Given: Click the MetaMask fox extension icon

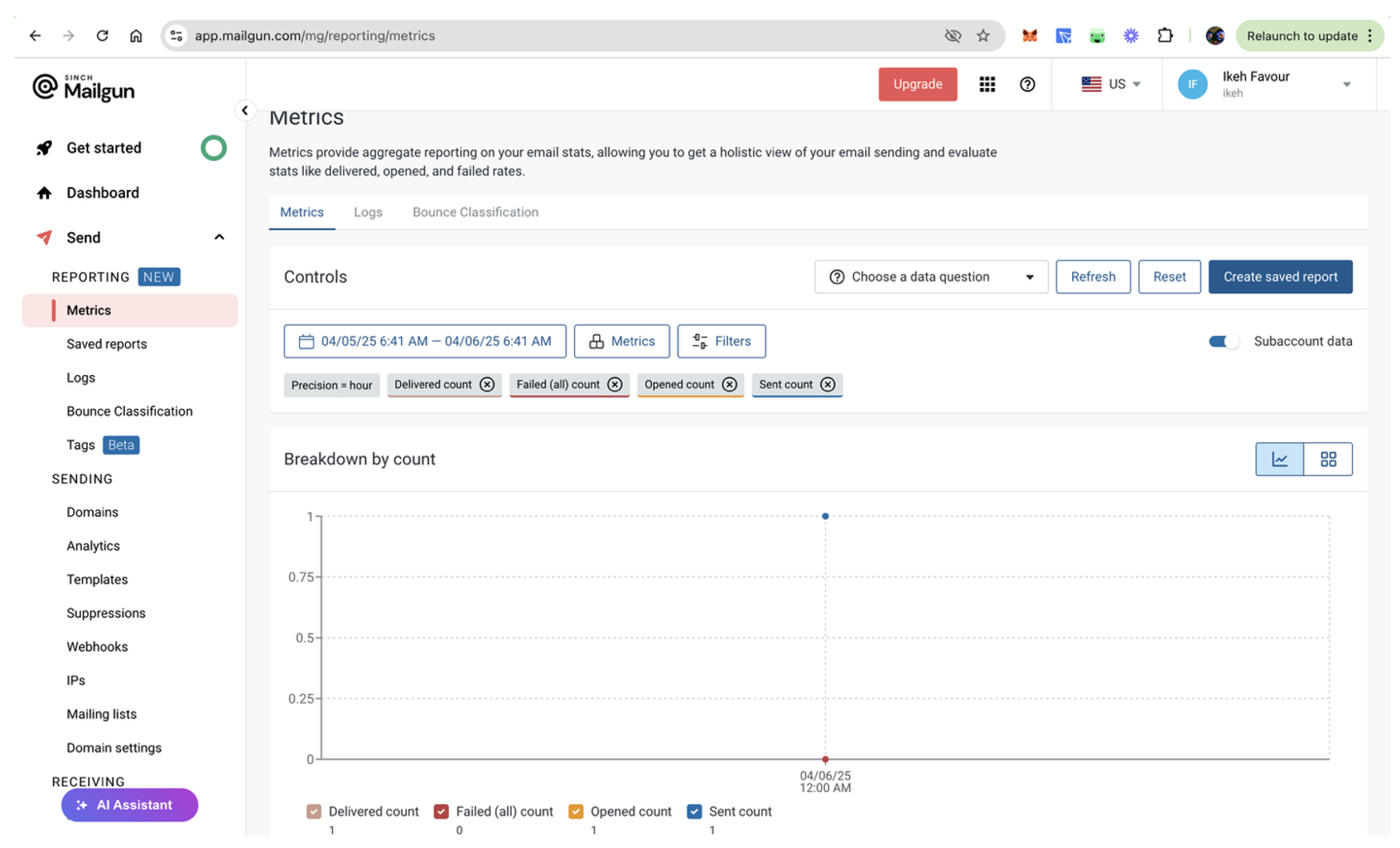Looking at the screenshot, I should pyautogui.click(x=1030, y=36).
